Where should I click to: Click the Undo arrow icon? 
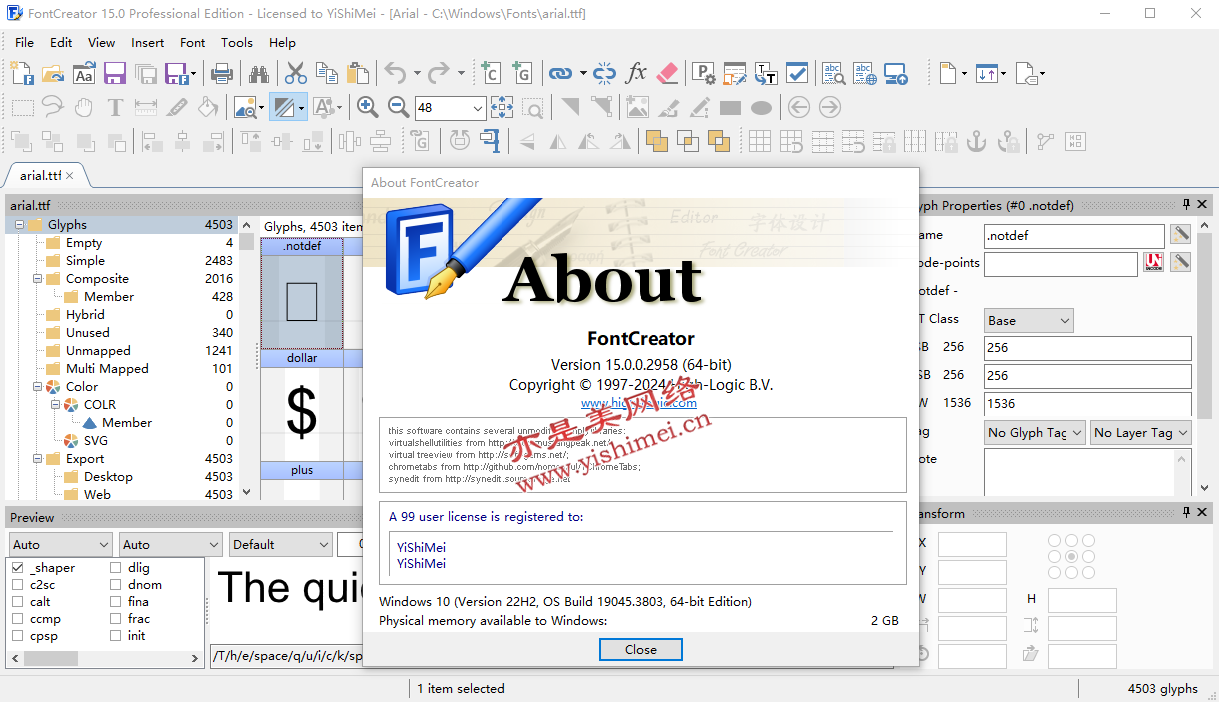(395, 73)
